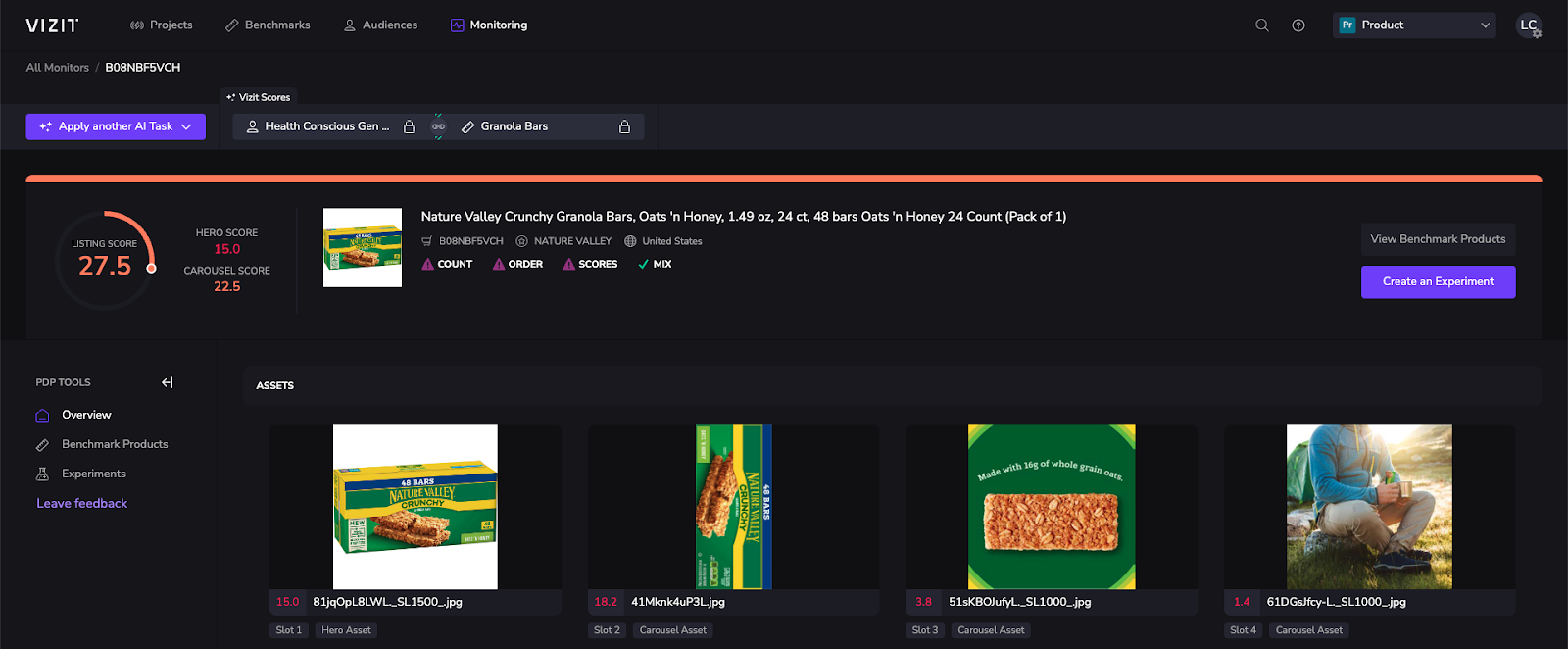The height and width of the screenshot is (649, 1568).
Task: Click the search magnifier icon
Action: point(1262,25)
